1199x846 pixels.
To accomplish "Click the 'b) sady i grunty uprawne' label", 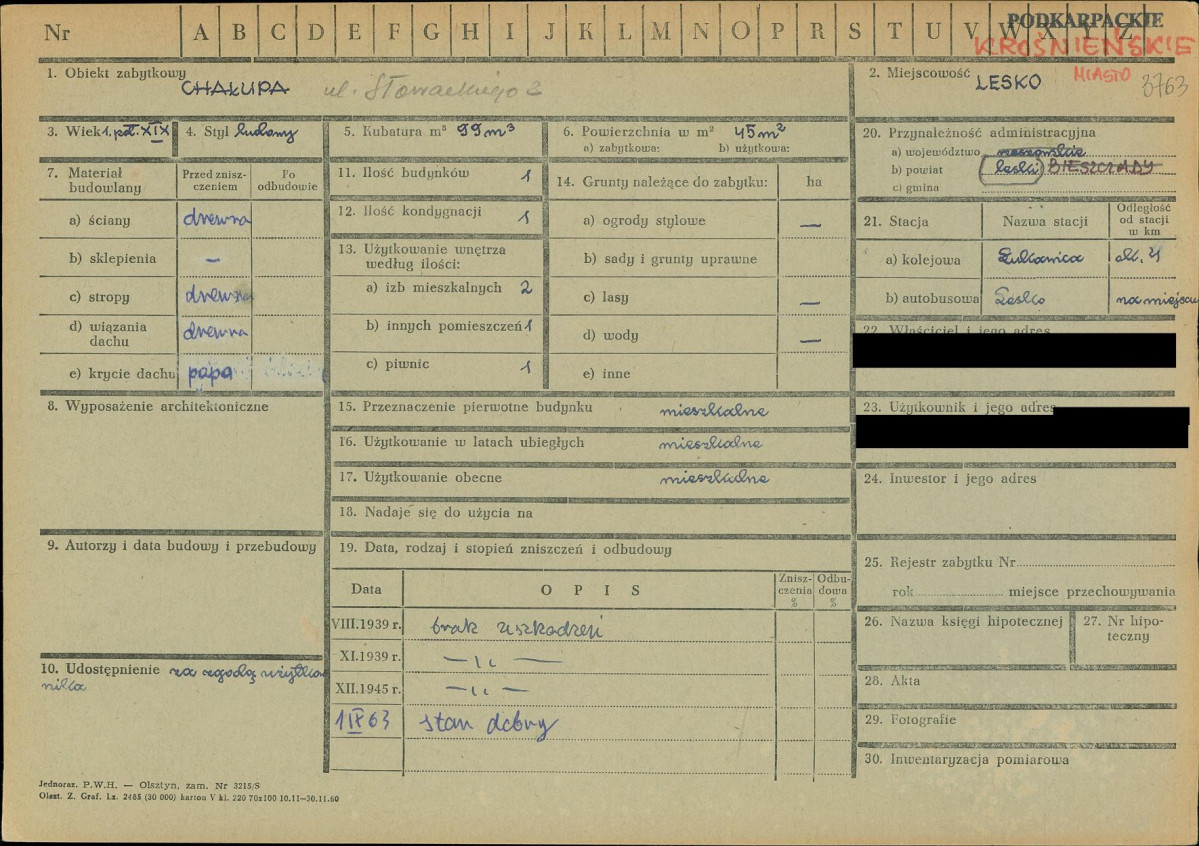I will click(x=670, y=259).
